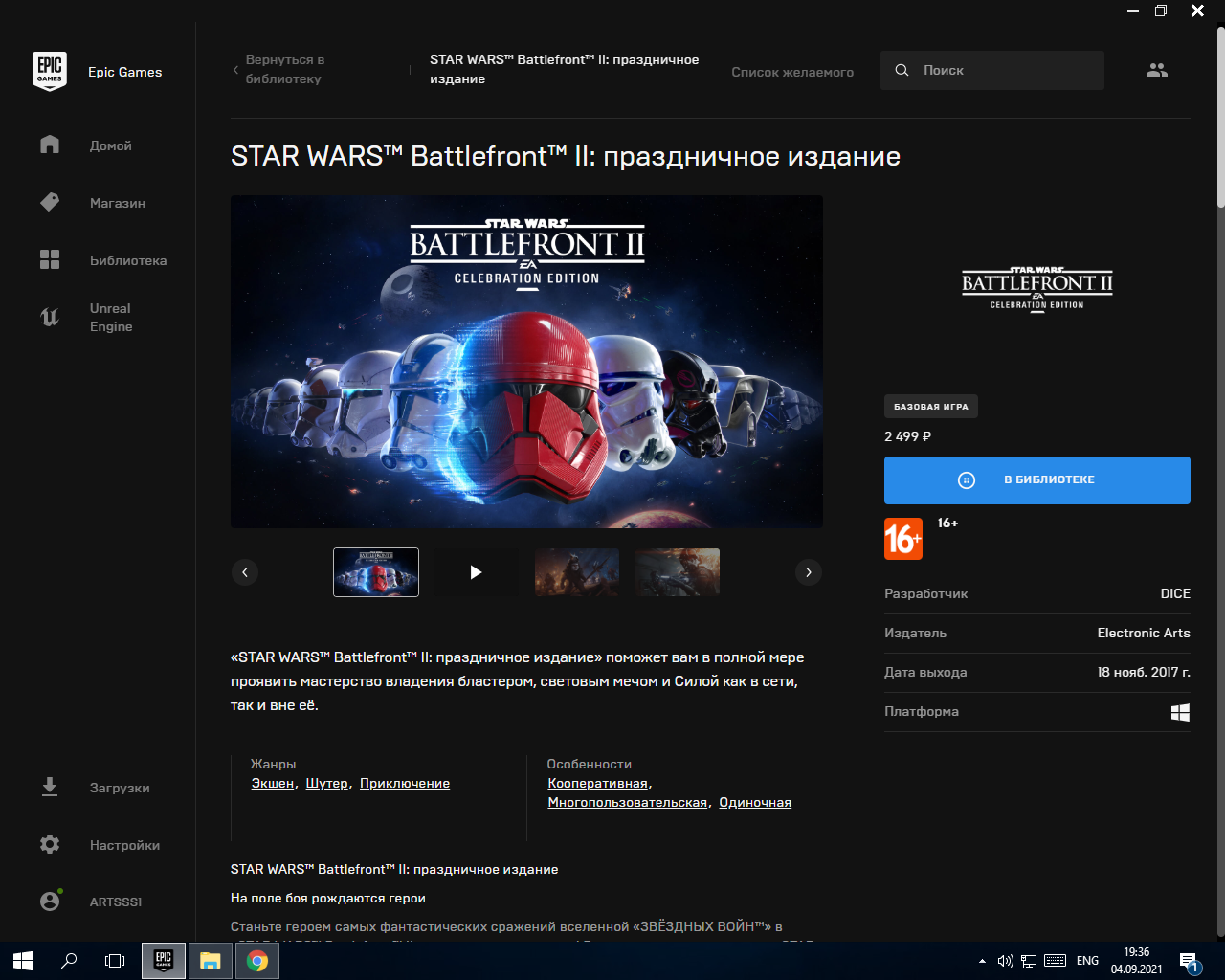The image size is (1225, 980).
Task: Select the fourth screenshot thumbnail
Action: click(678, 572)
